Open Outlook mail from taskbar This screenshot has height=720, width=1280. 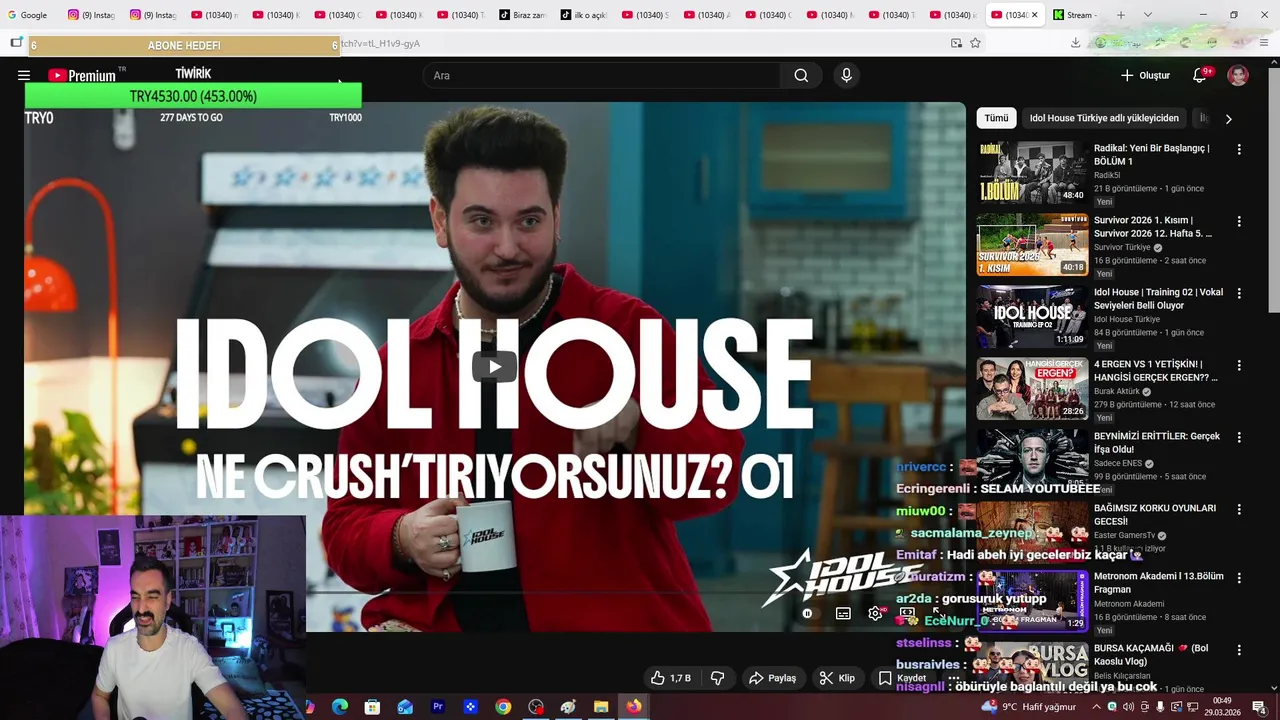[x=405, y=707]
